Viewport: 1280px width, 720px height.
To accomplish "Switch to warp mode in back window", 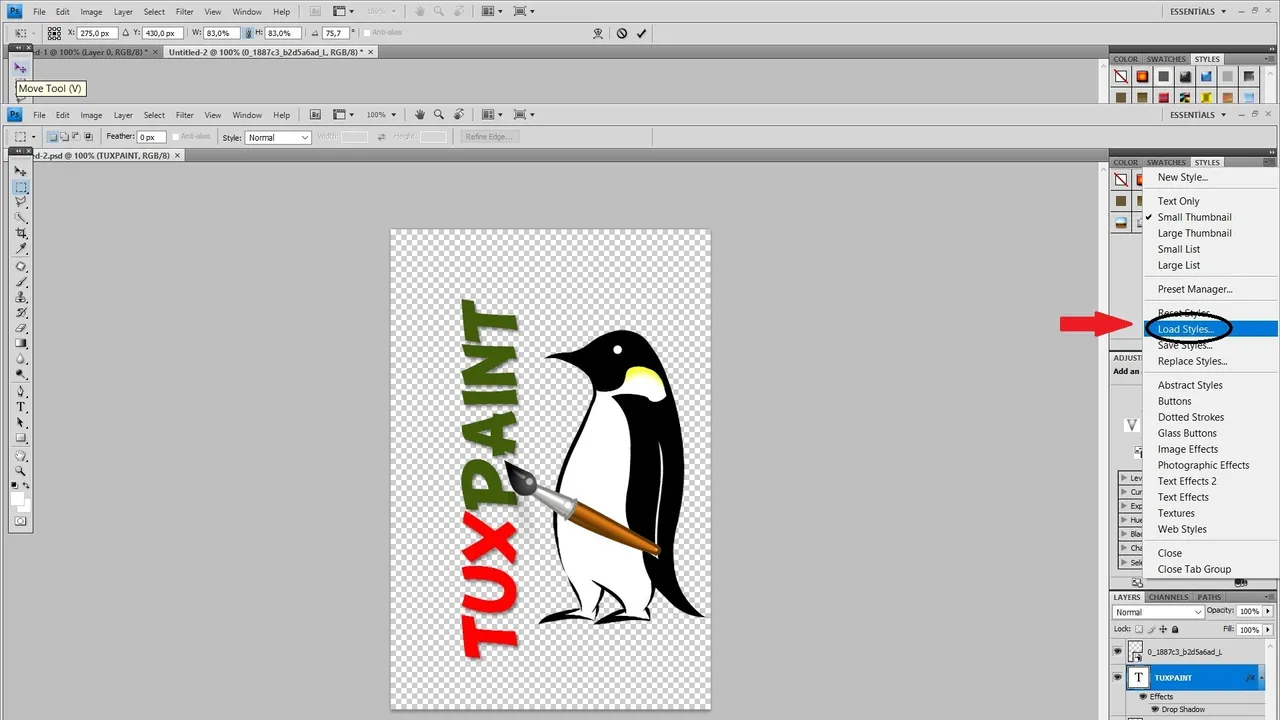I will click(x=598, y=33).
